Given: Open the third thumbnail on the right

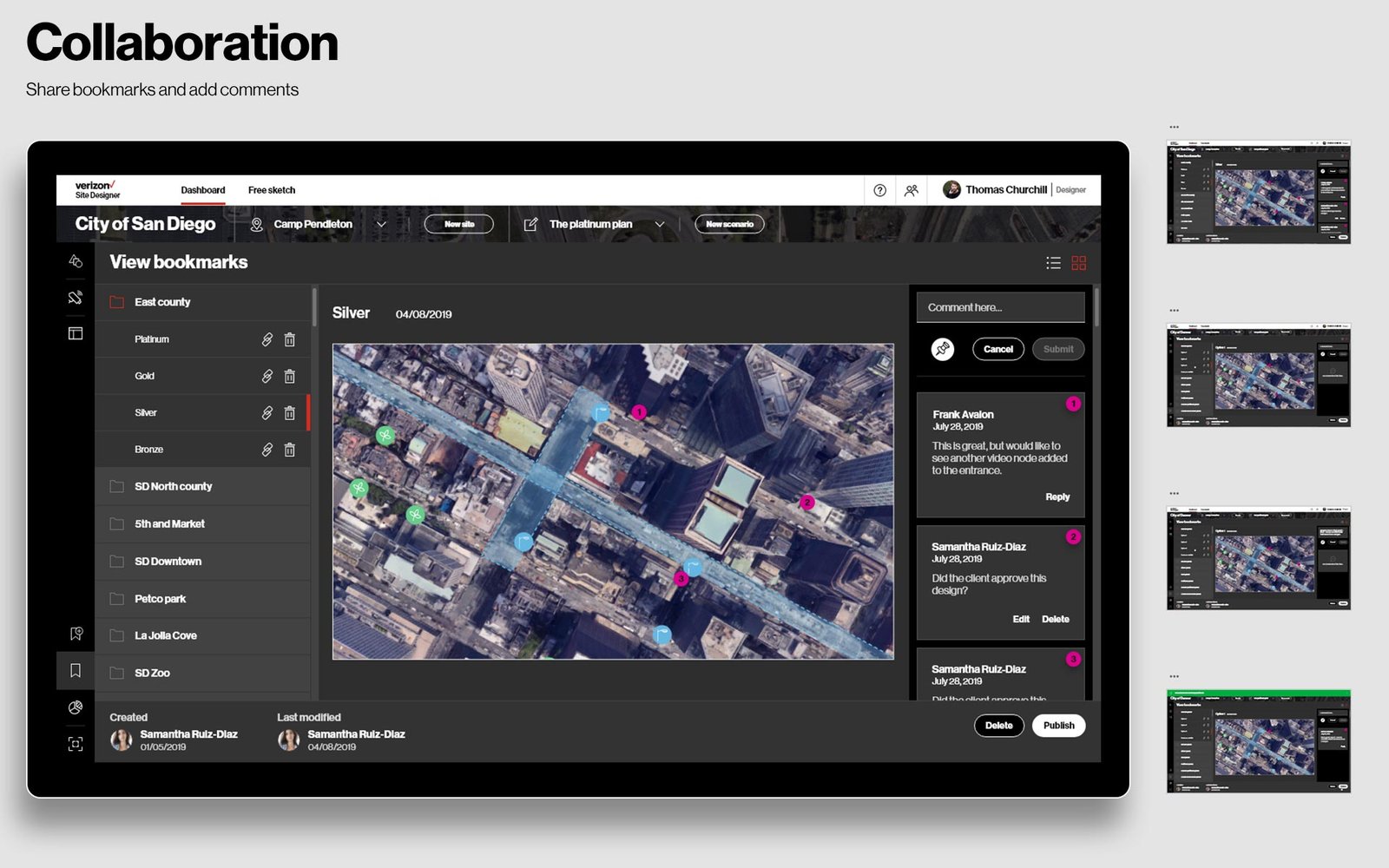Looking at the screenshot, I should point(1259,558).
